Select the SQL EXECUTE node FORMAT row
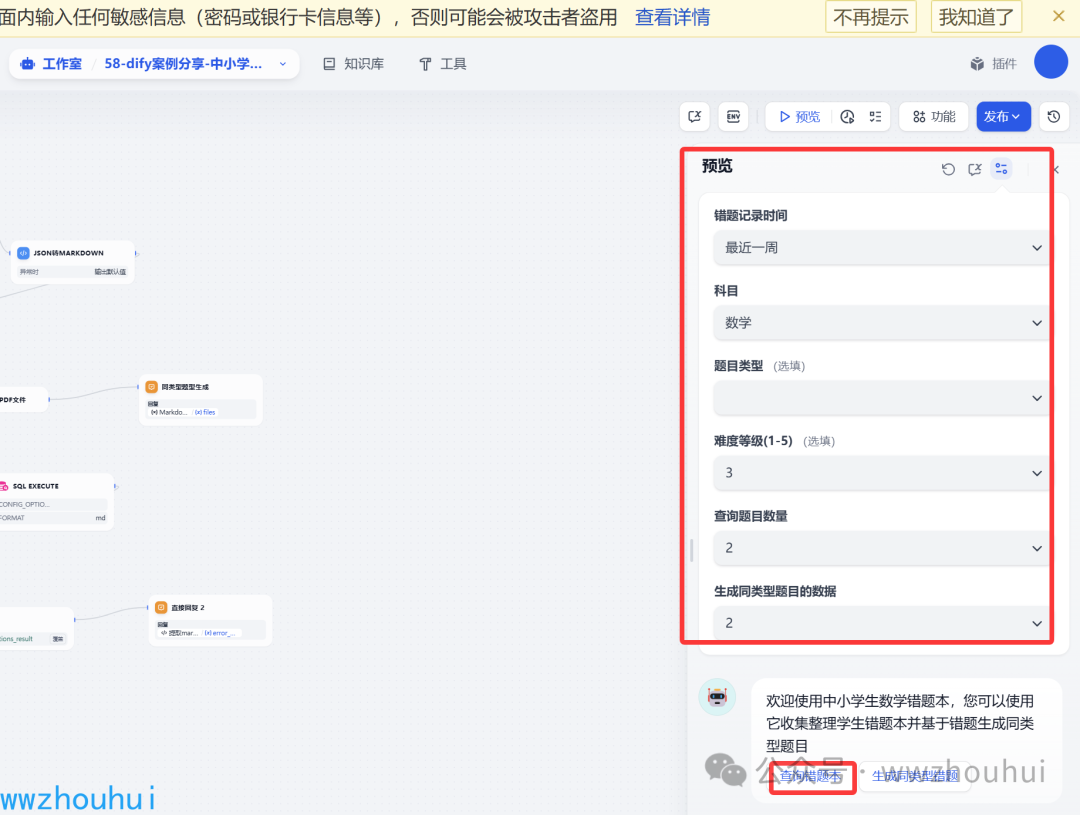 54,518
